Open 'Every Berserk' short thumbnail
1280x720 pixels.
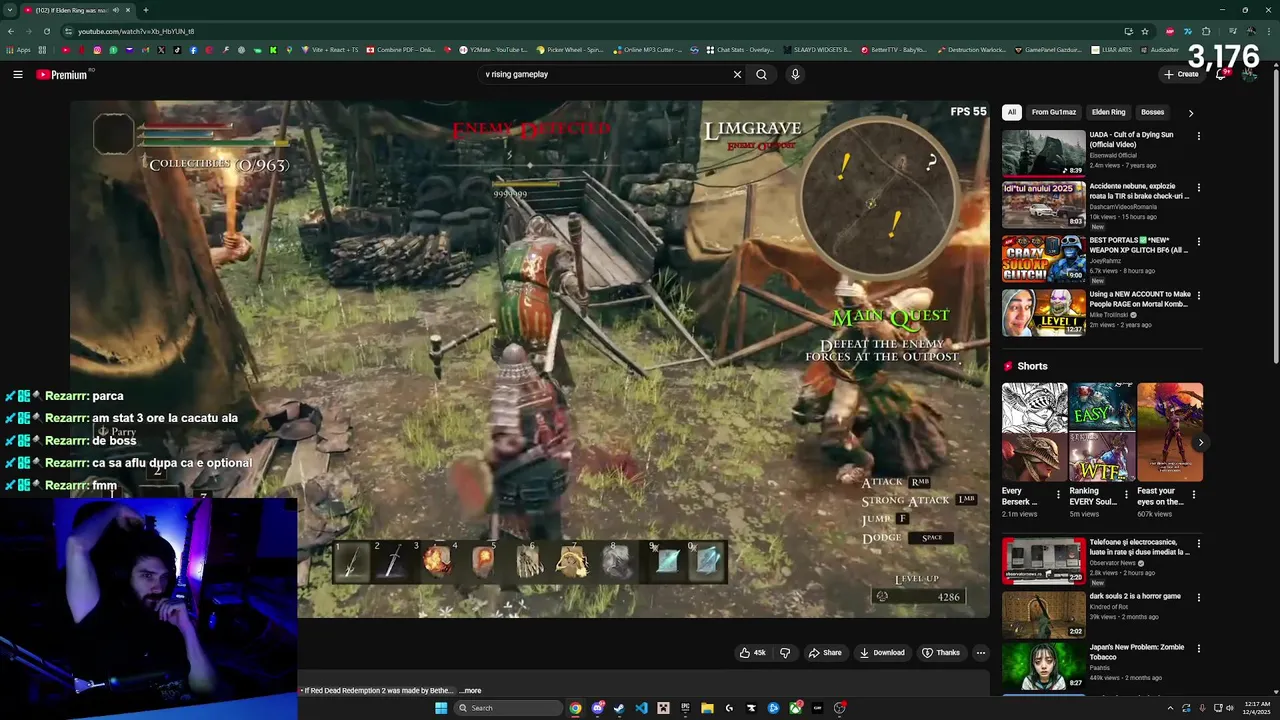point(1034,432)
